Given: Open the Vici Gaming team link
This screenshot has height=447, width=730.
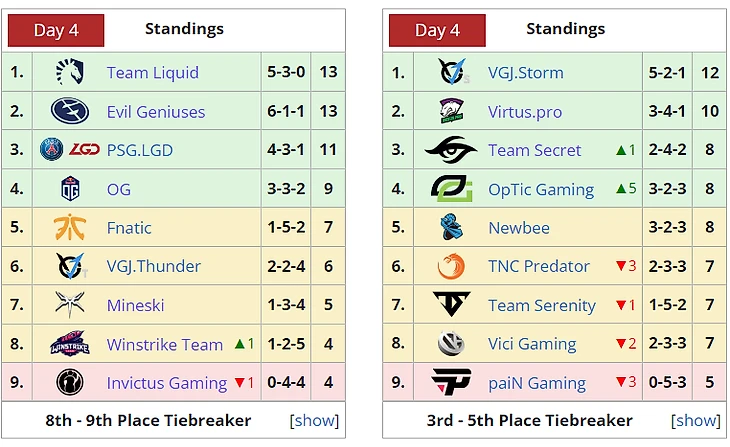Looking at the screenshot, I should coord(532,344).
